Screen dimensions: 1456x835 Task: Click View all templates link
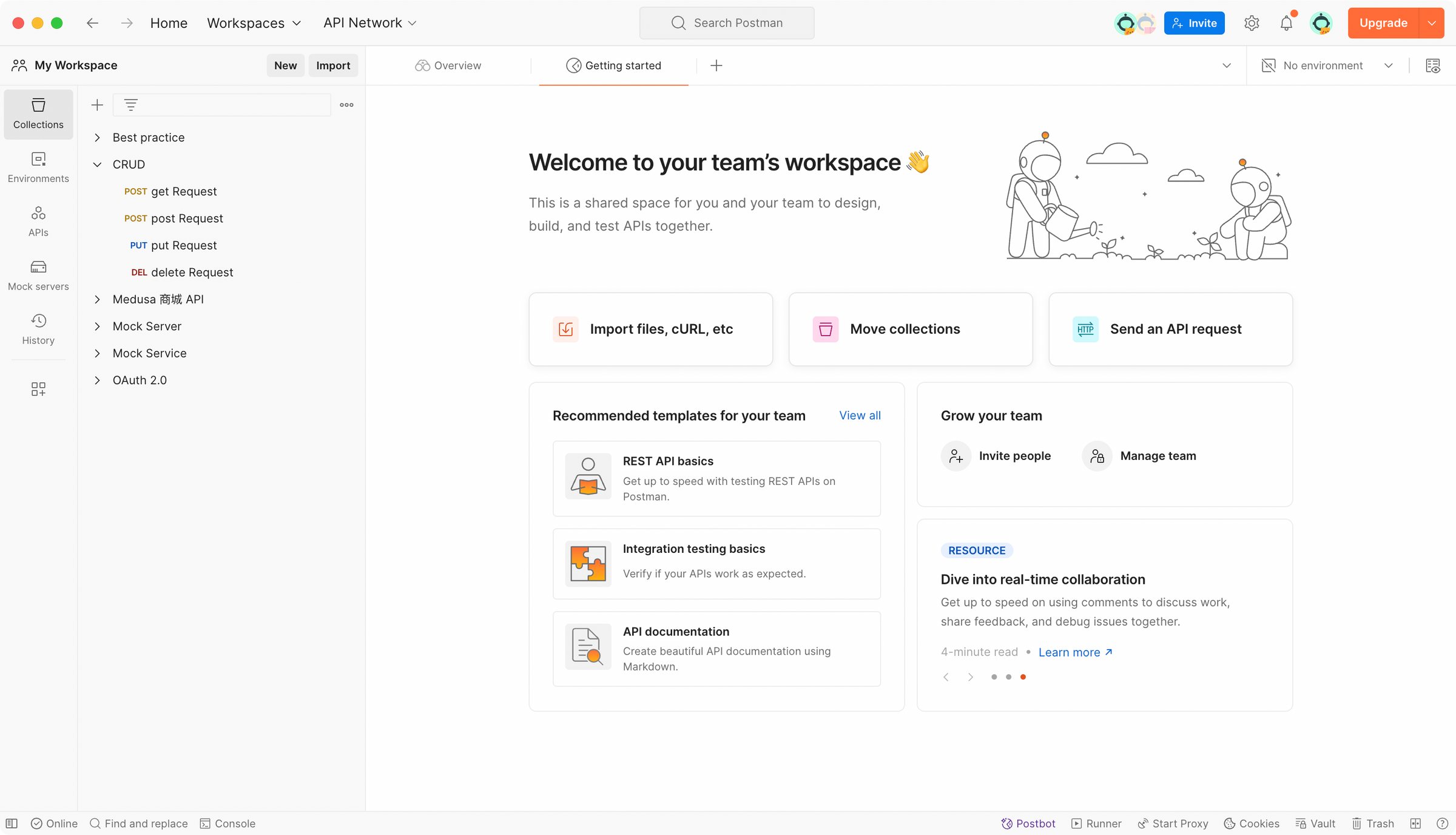click(860, 416)
